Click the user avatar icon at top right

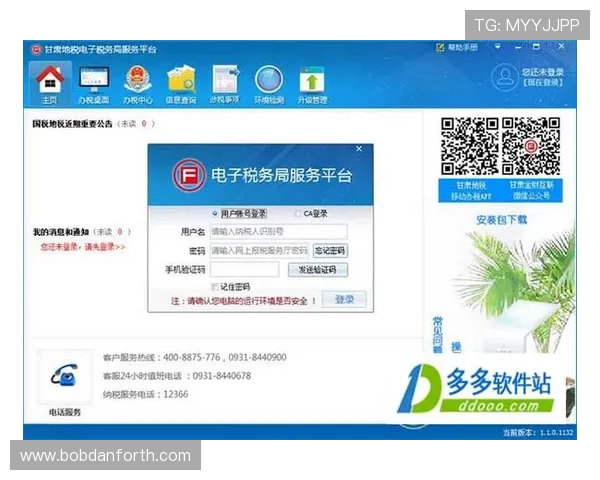pos(504,76)
